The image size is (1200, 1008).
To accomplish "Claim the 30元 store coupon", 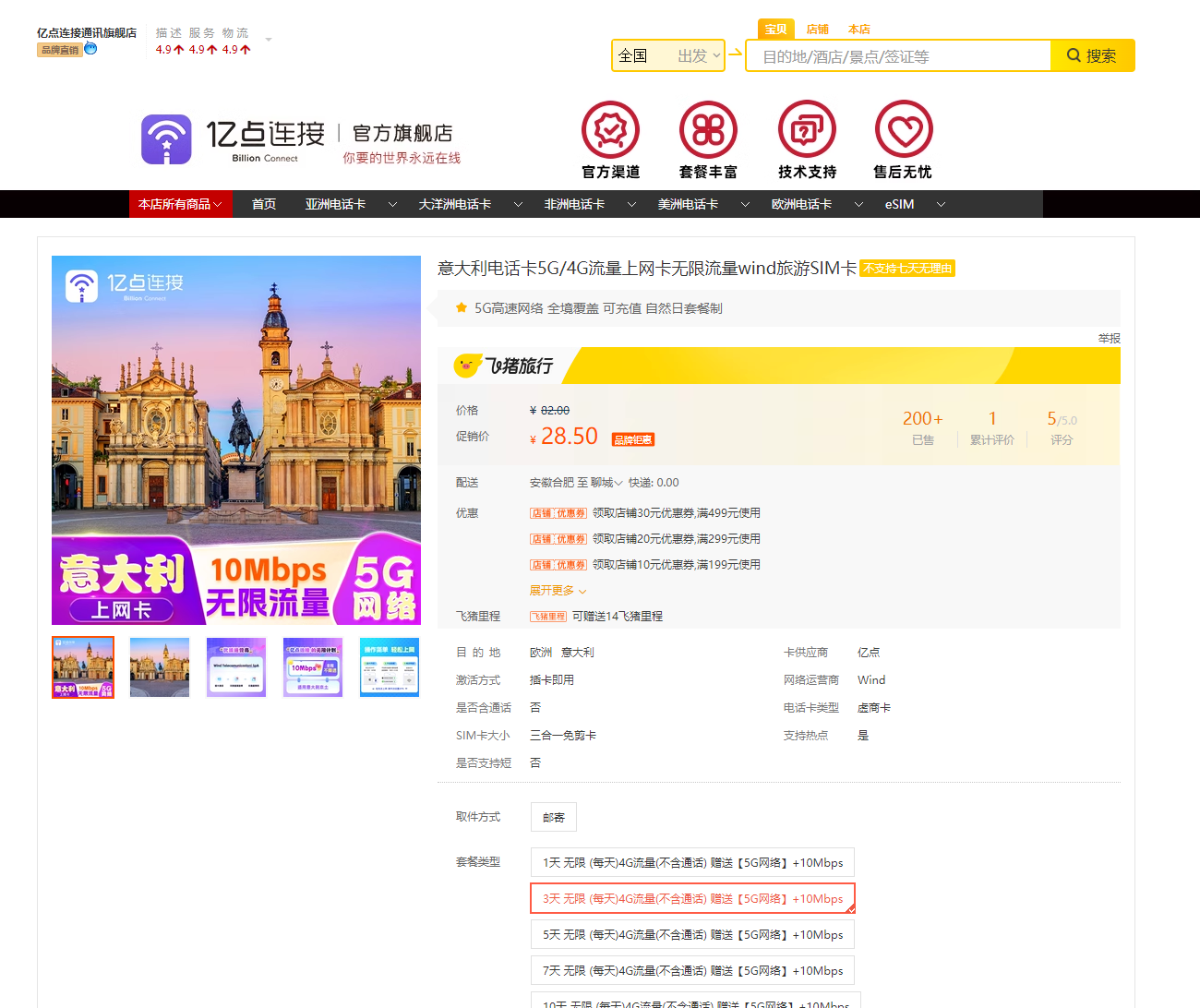I will (x=645, y=513).
